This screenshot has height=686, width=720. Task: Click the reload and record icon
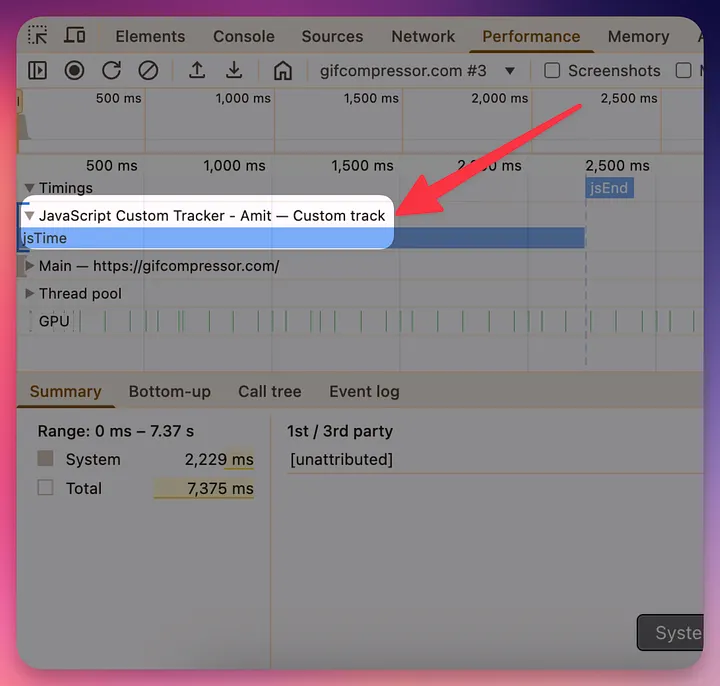click(x=111, y=71)
